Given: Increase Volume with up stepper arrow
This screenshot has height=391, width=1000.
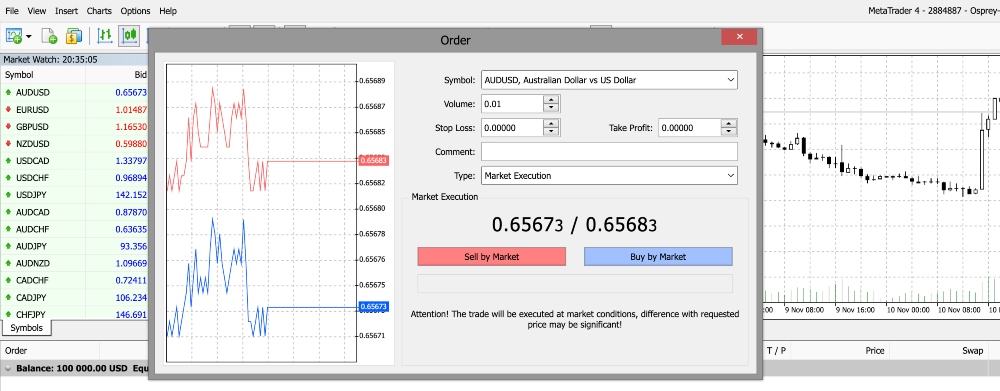Looking at the screenshot, I should tap(551, 100).
